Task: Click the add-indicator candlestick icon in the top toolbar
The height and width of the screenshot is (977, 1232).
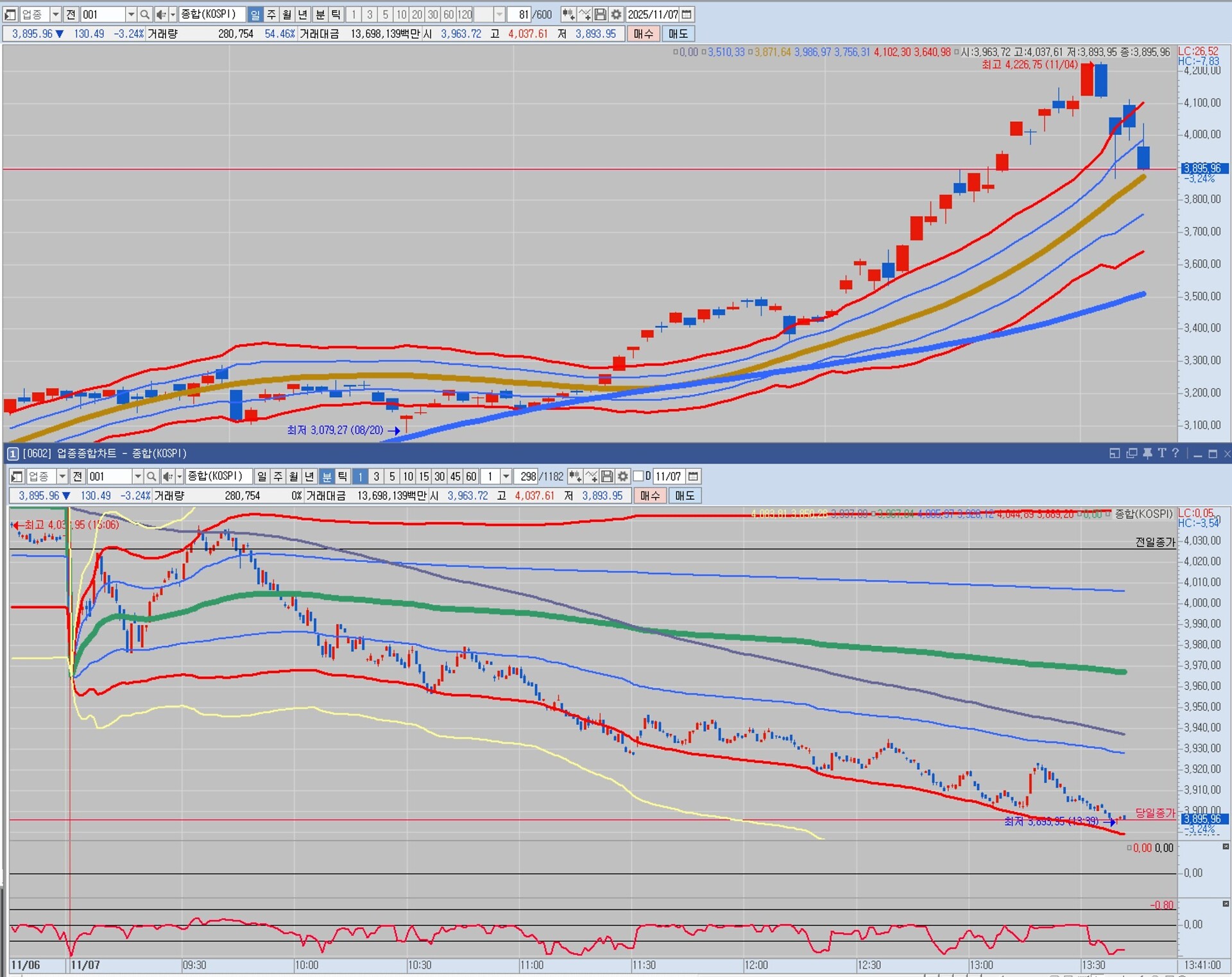Action: [568, 14]
